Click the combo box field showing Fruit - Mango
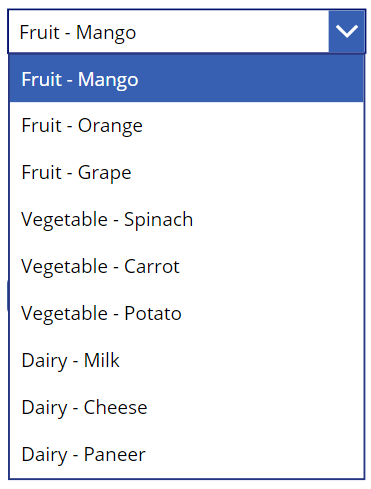This screenshot has height=489, width=371. pos(187,31)
